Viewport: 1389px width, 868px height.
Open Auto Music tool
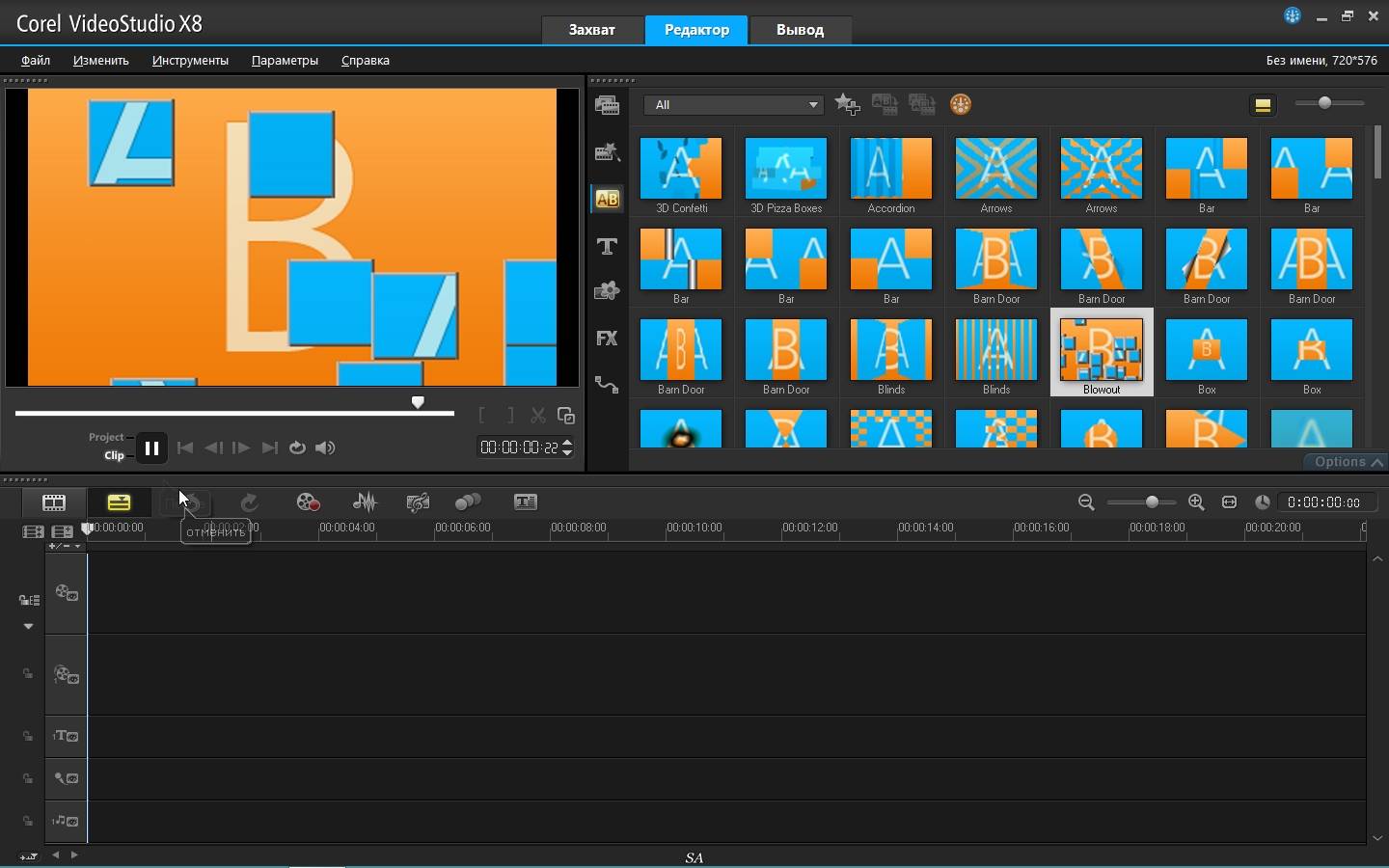click(418, 502)
